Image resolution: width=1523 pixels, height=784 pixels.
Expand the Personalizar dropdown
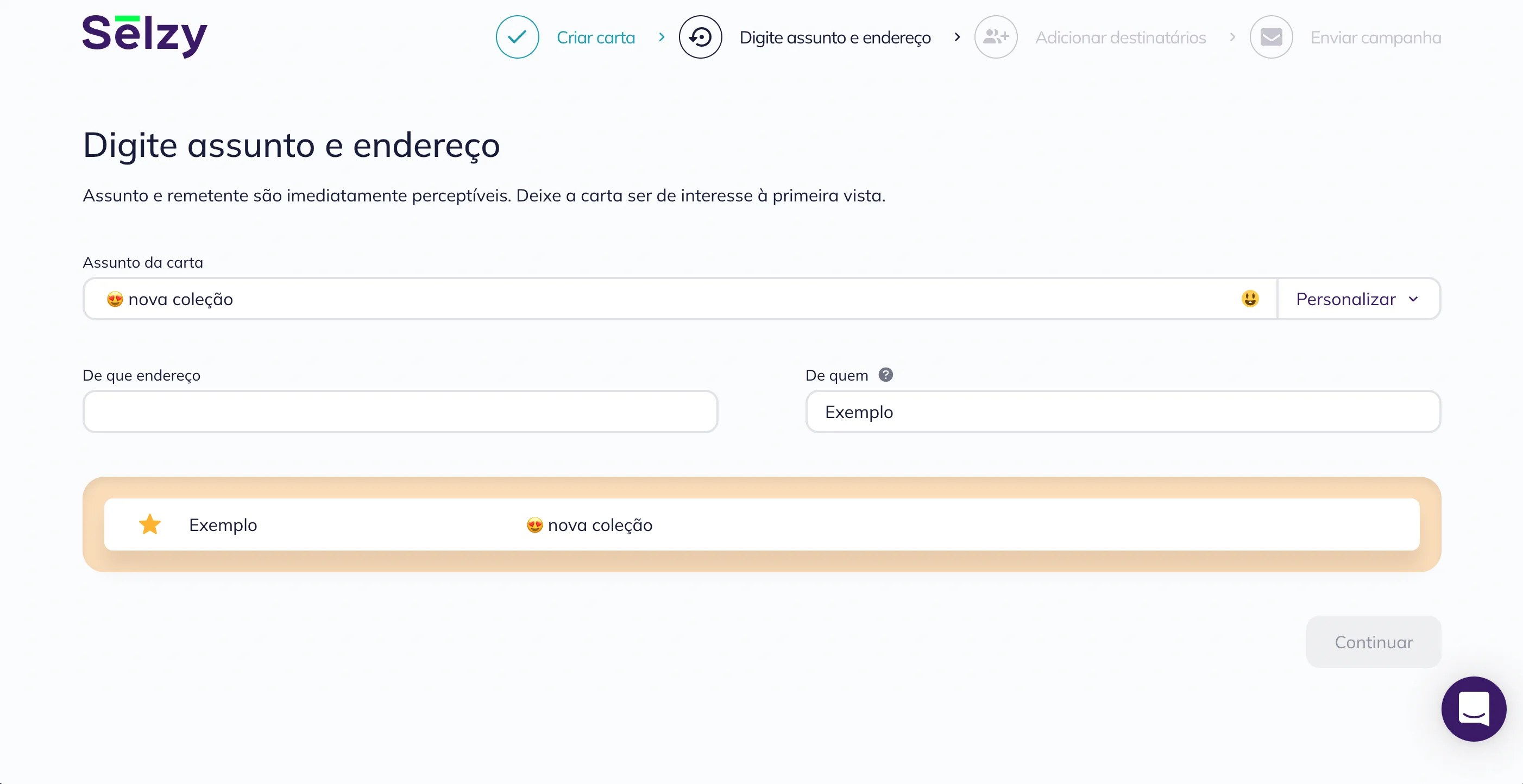click(1358, 299)
